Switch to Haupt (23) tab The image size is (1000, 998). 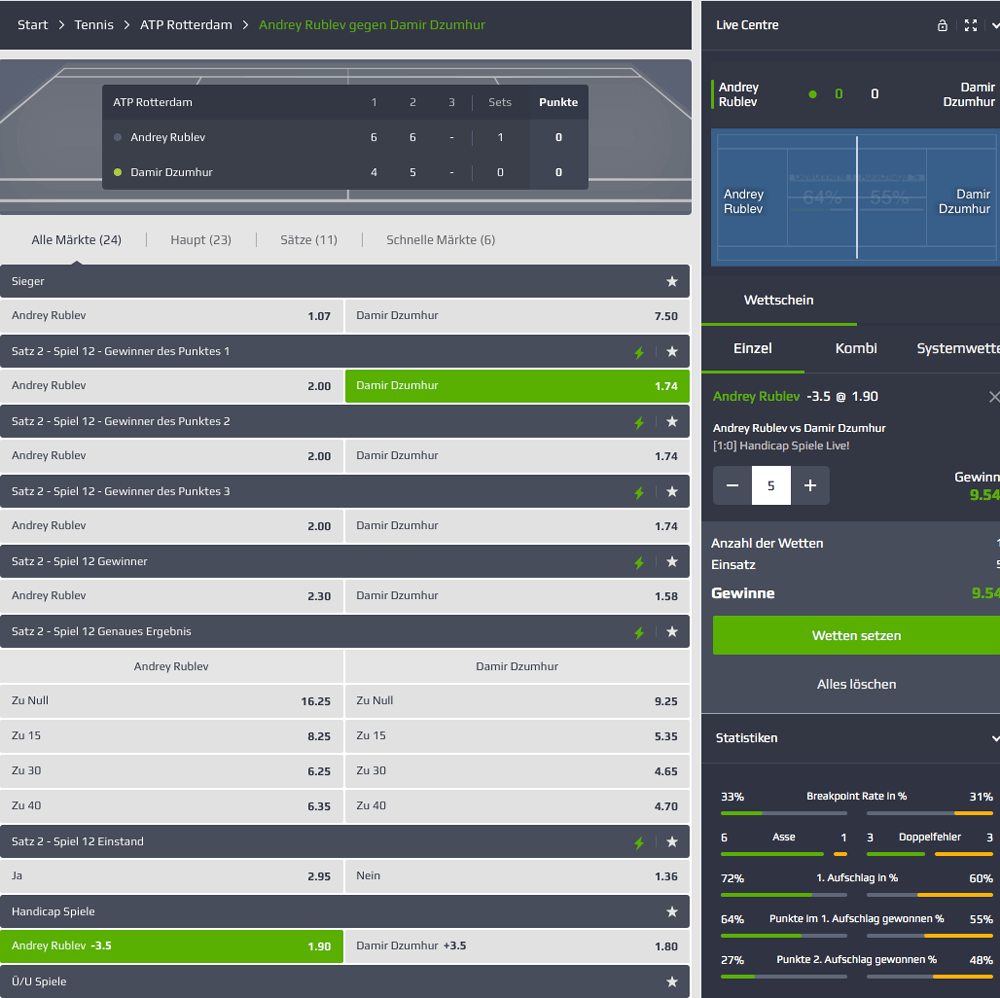coord(201,240)
